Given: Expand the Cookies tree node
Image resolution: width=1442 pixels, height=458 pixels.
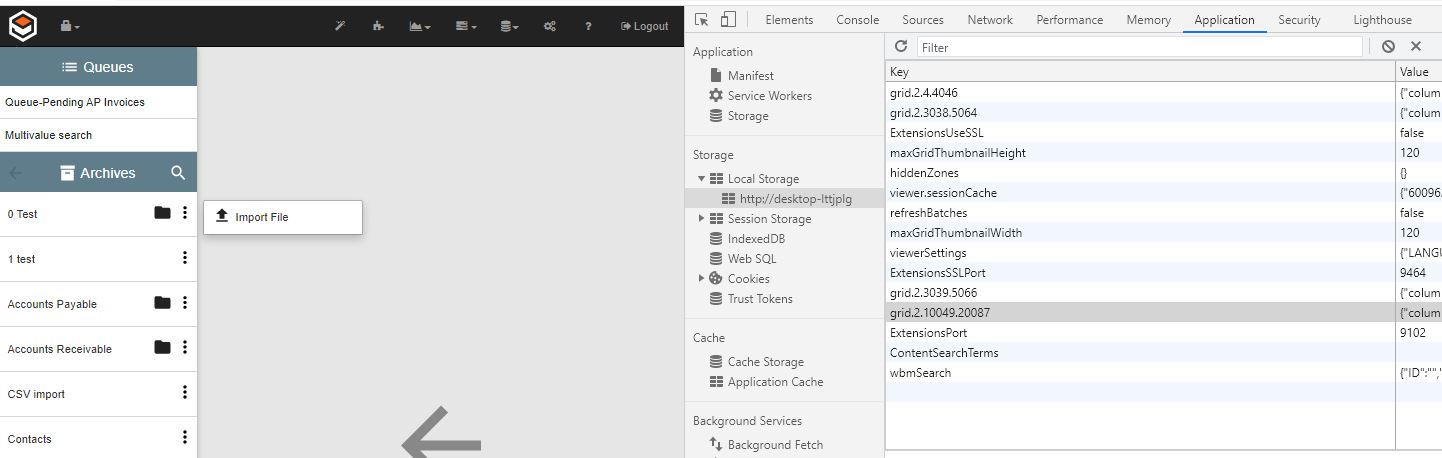Looking at the screenshot, I should coord(701,279).
